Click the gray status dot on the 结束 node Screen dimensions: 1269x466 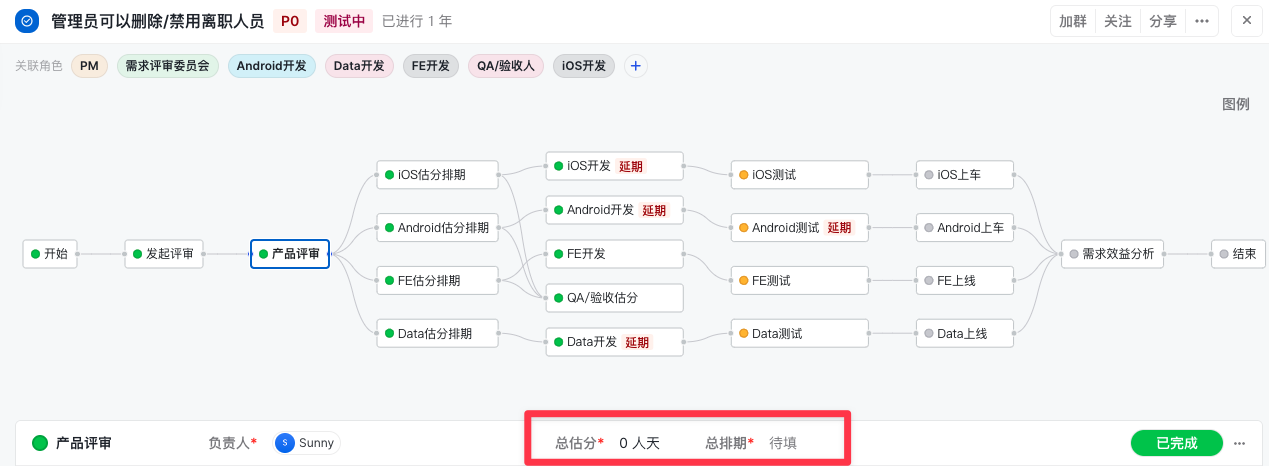(1225, 254)
